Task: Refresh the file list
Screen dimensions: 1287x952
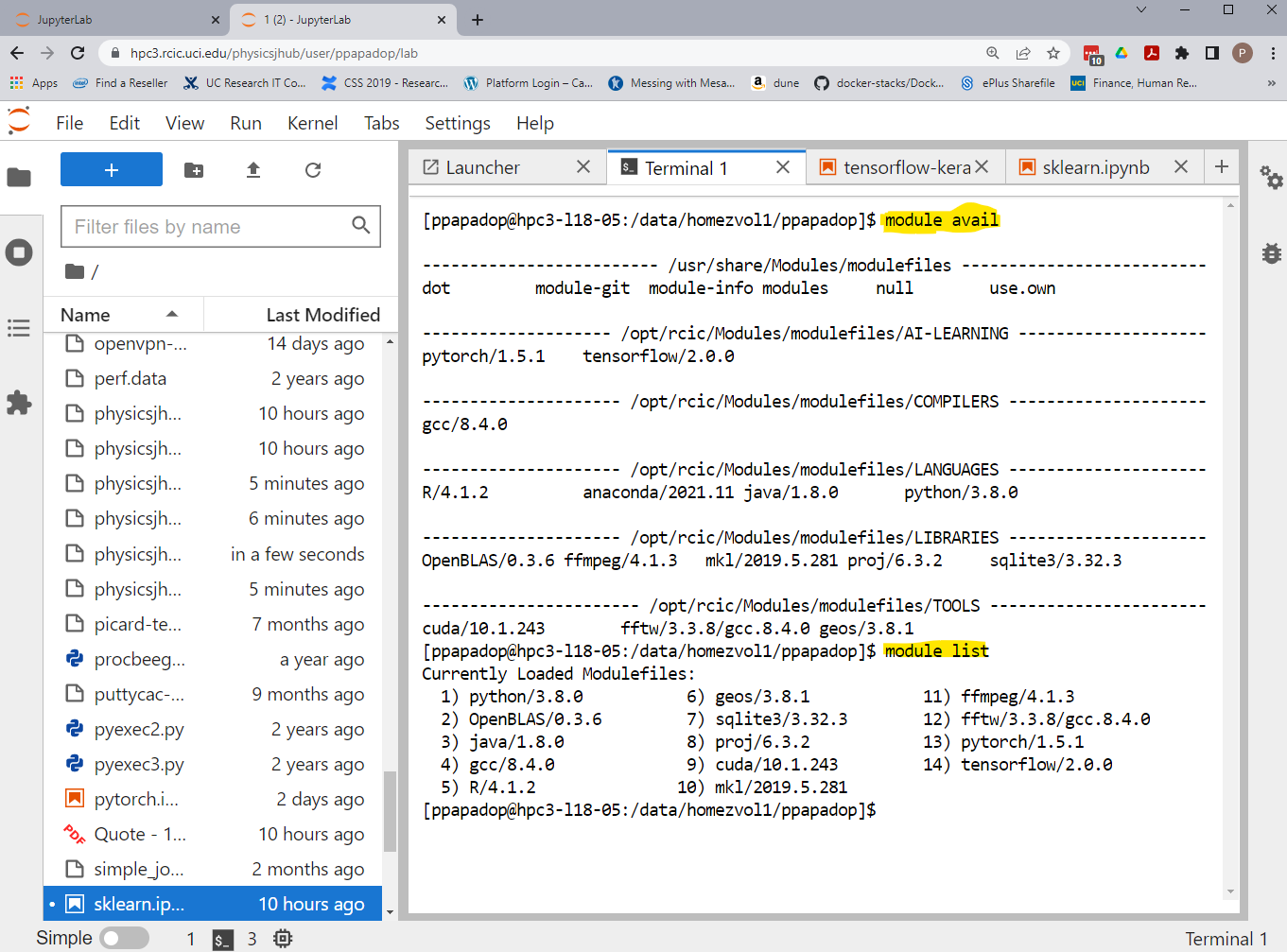Action: coord(313,170)
